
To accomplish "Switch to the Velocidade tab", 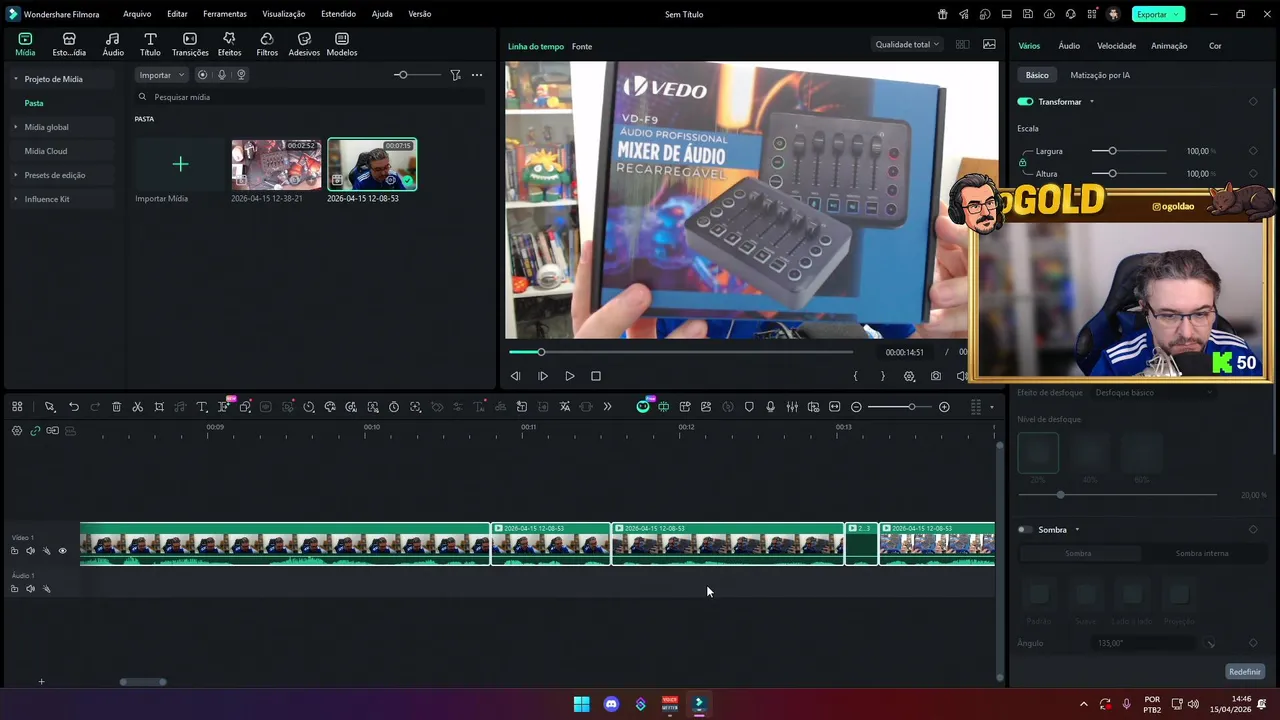I will click(1116, 46).
